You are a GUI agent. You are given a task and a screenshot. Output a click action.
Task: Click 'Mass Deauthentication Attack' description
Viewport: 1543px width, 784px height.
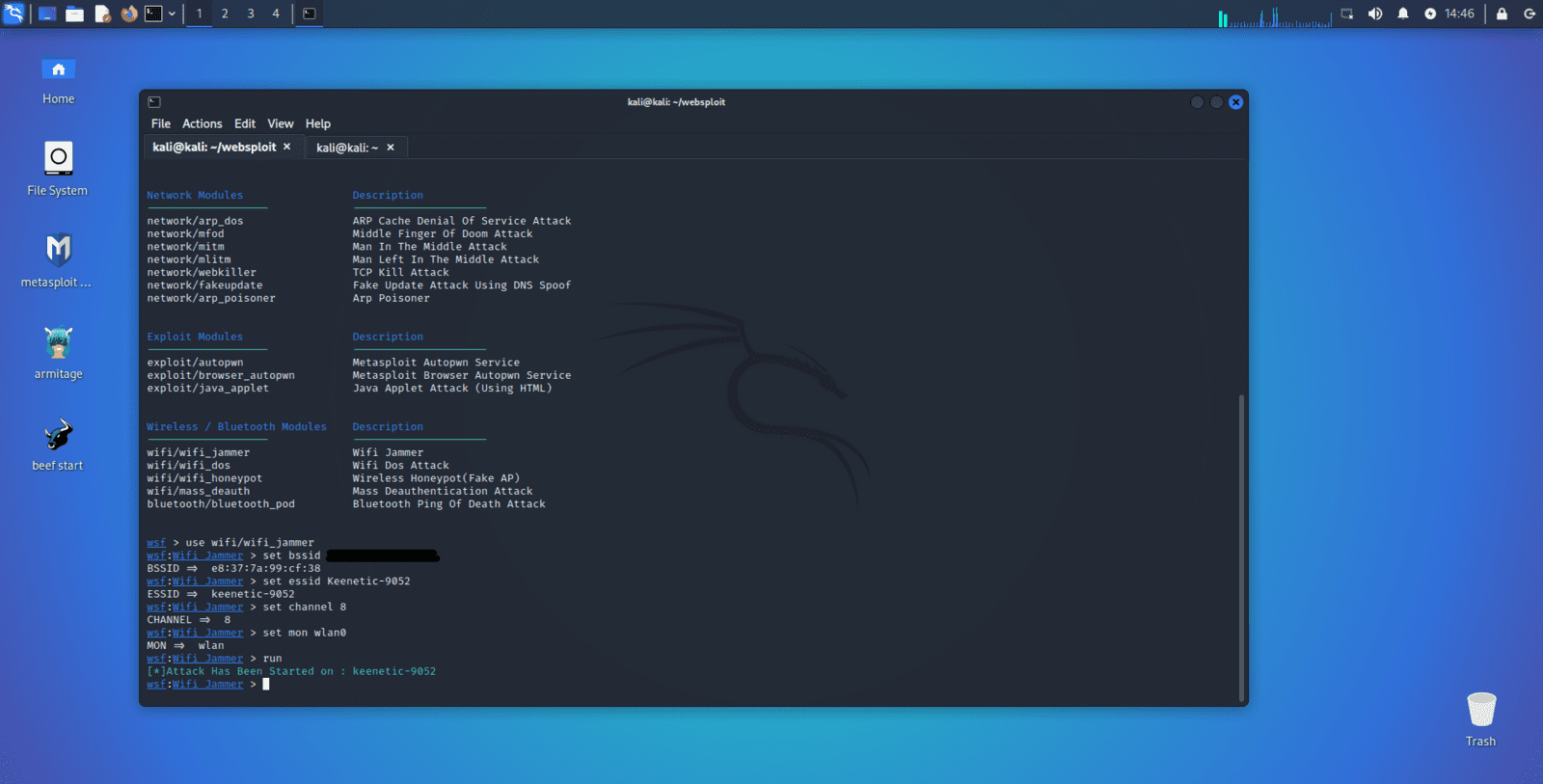(x=443, y=492)
